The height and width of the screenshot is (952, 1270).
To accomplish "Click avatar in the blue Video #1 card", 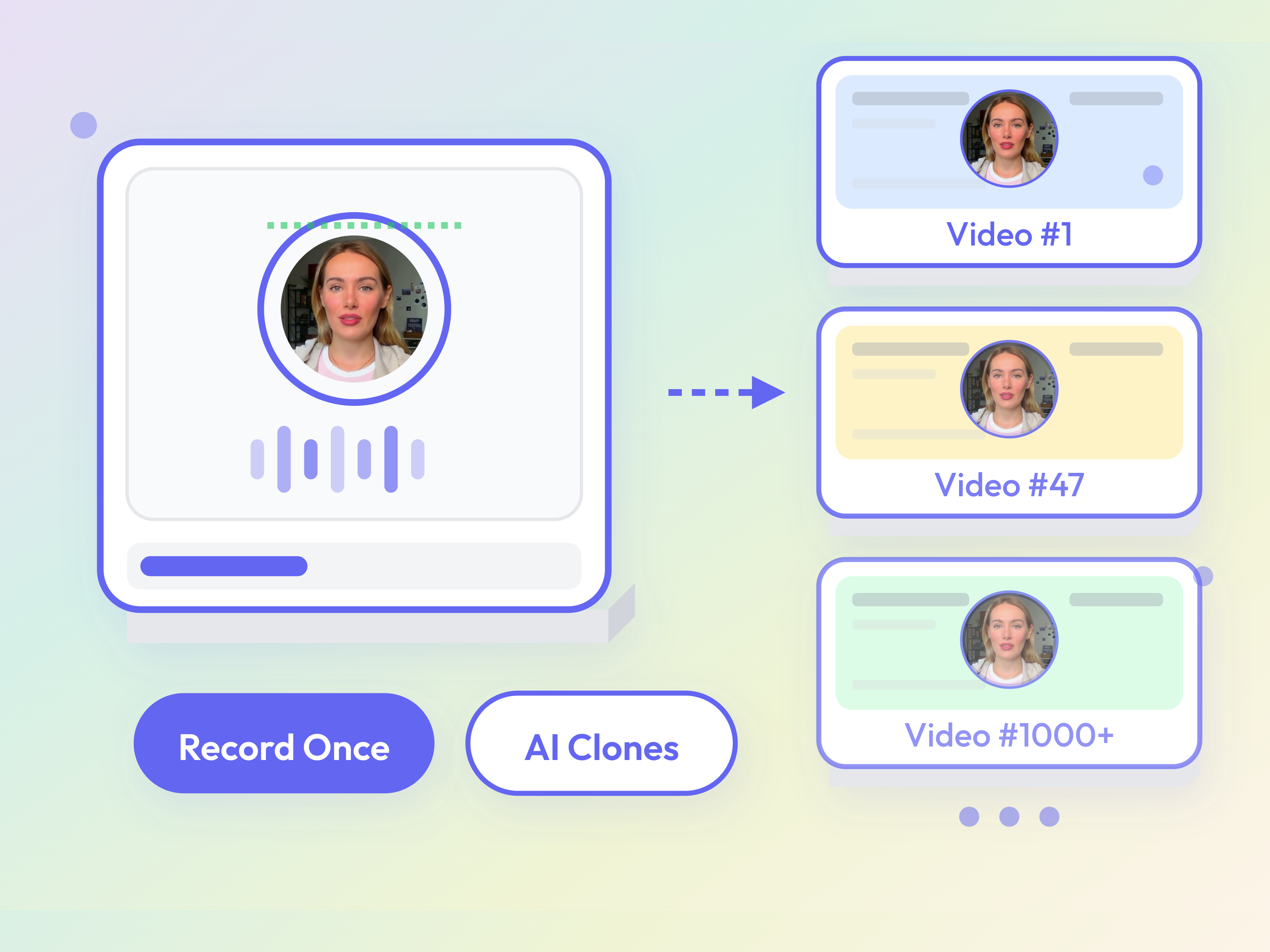I will click(1009, 139).
